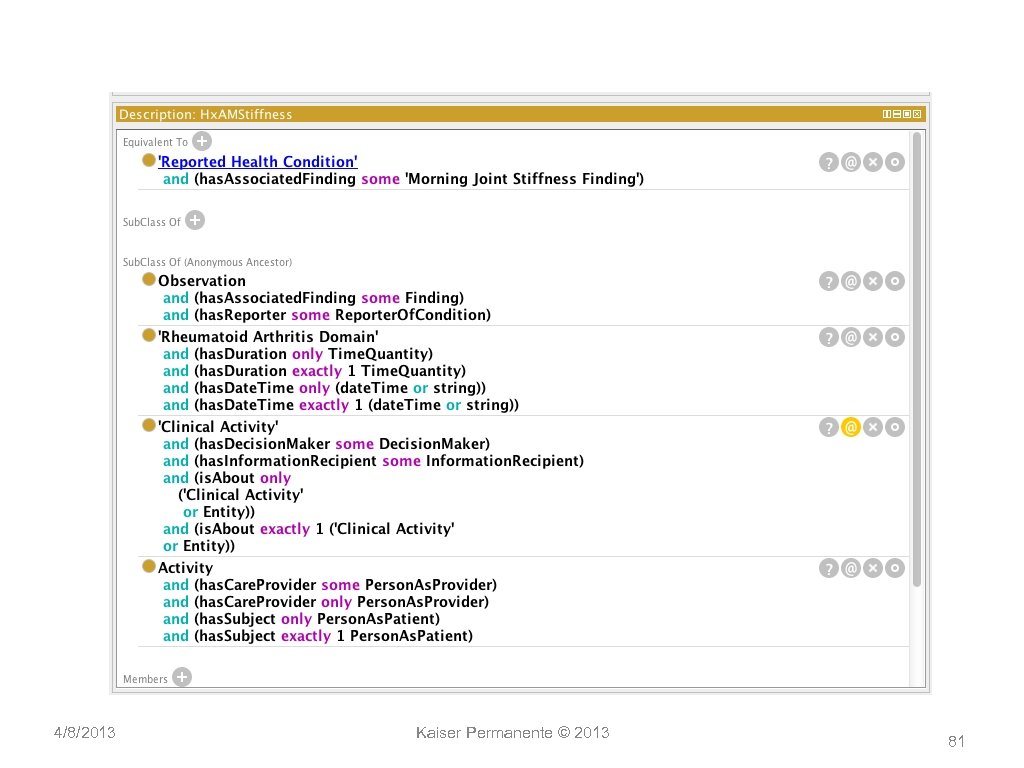The image size is (1024, 768).
Task: Click circle edit icon on Activity row
Action: (895, 569)
